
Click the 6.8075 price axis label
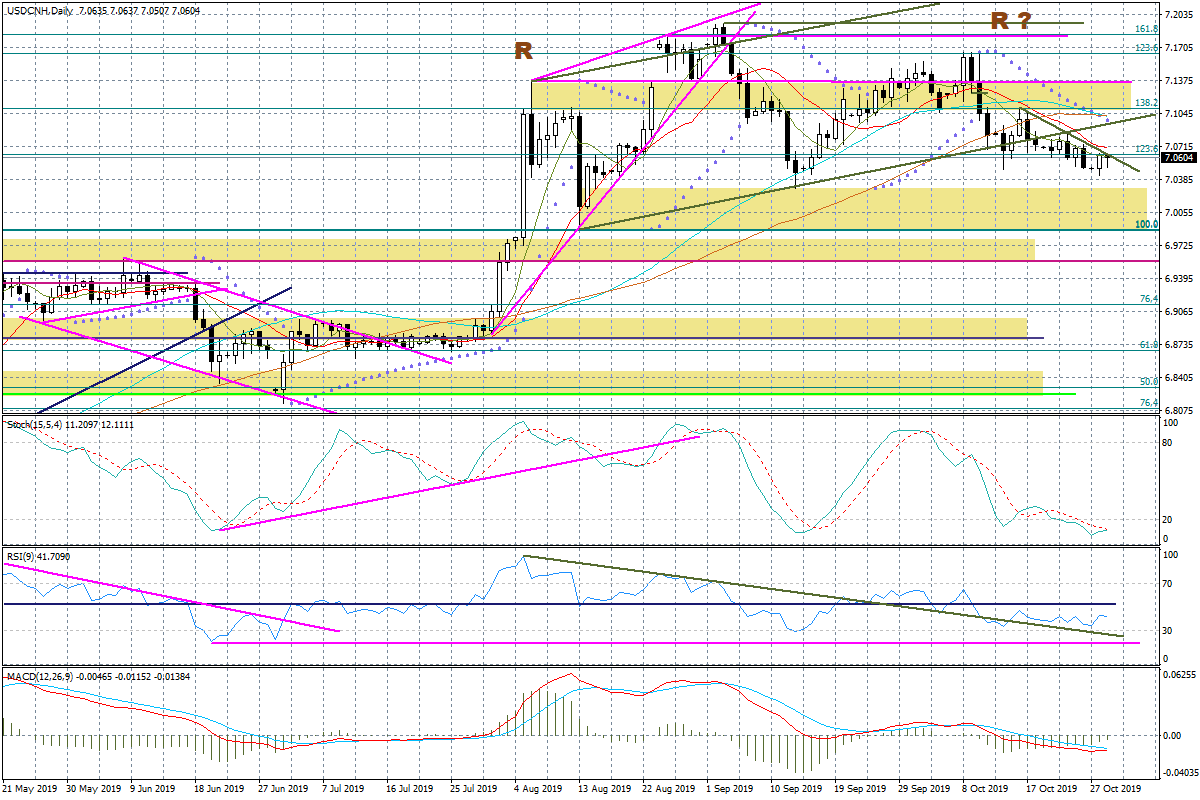[x=1178, y=411]
